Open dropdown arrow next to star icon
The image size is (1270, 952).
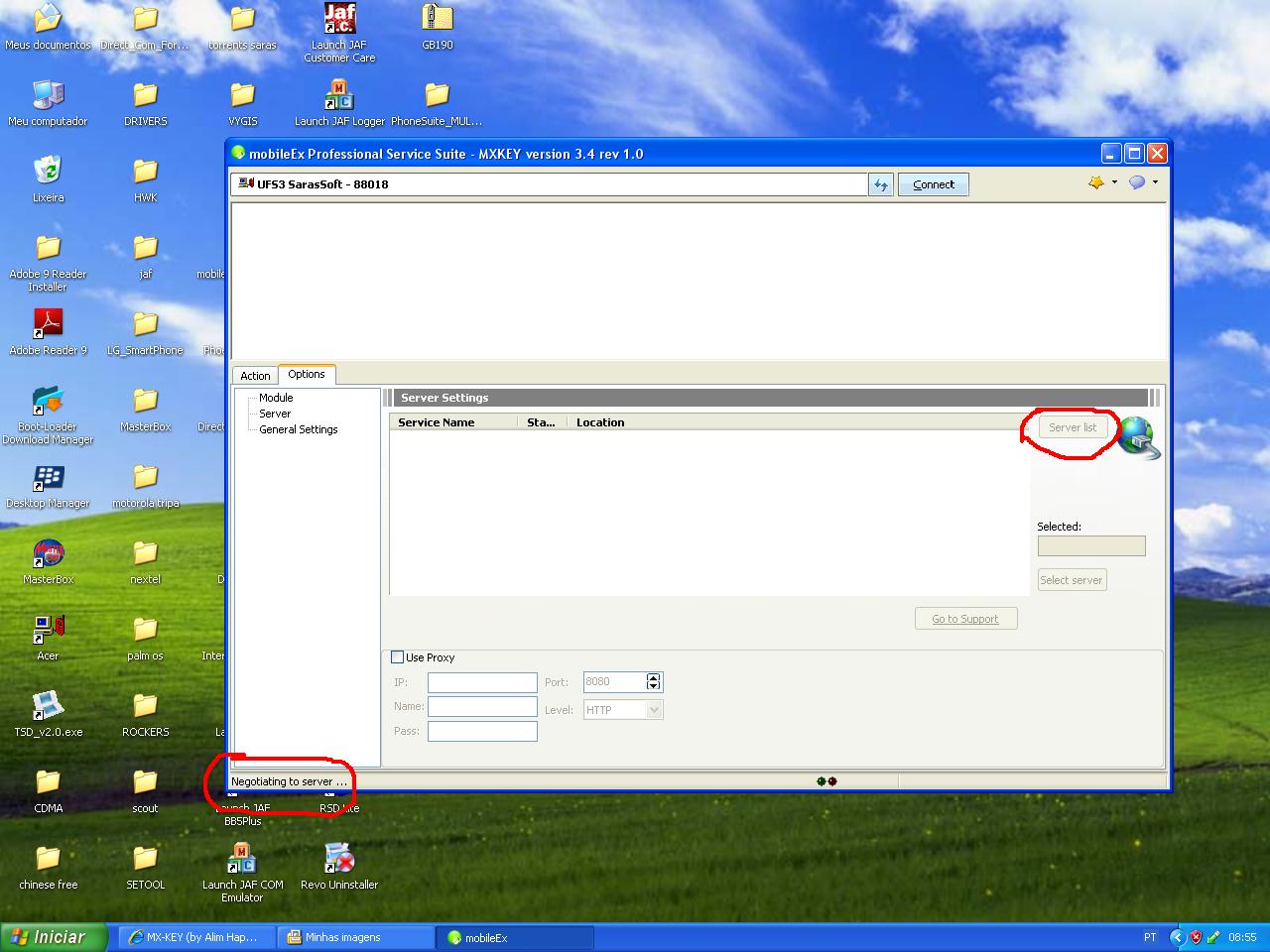(1114, 182)
